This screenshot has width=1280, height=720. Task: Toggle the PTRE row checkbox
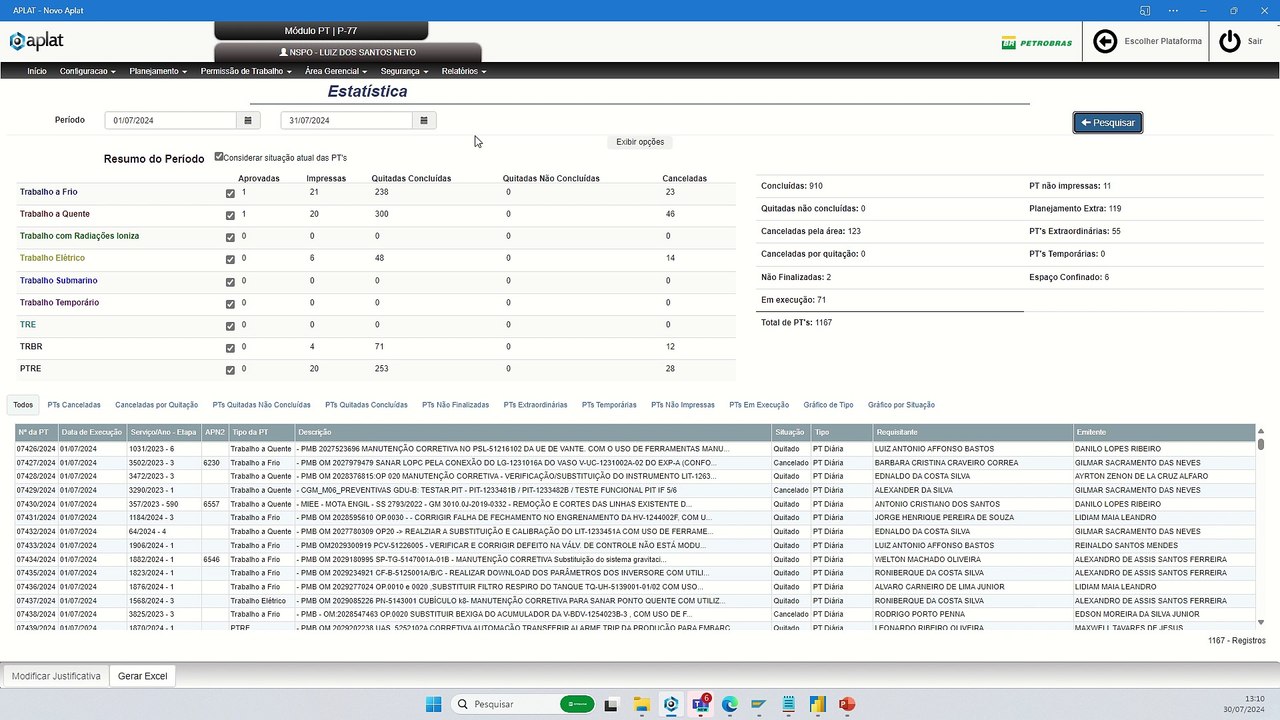coord(230,370)
